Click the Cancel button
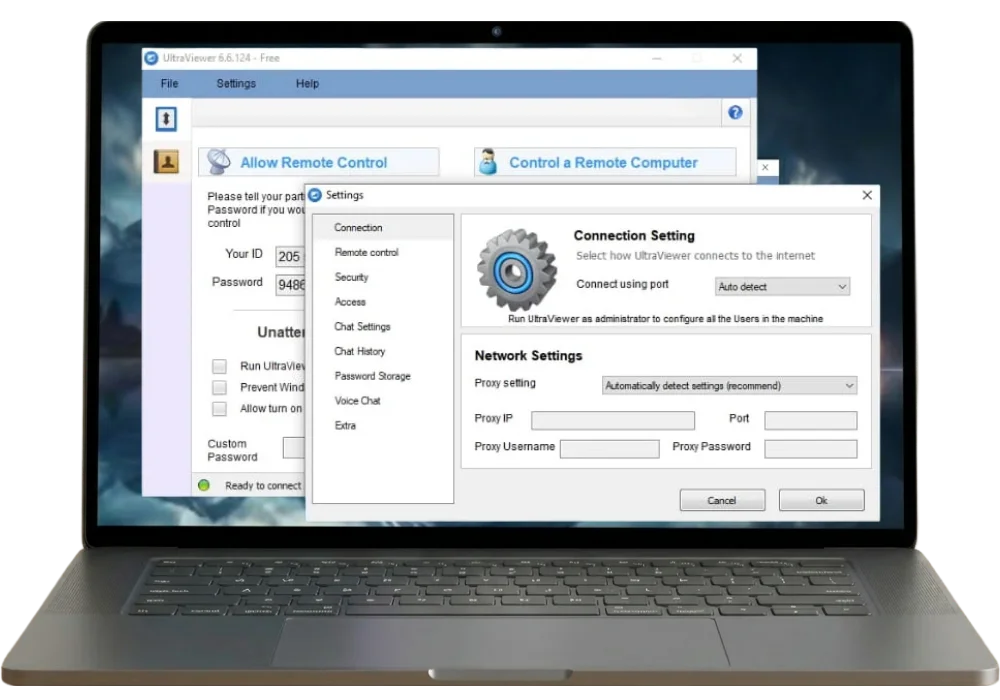Screen dimensions: 1000x700 click(x=722, y=500)
